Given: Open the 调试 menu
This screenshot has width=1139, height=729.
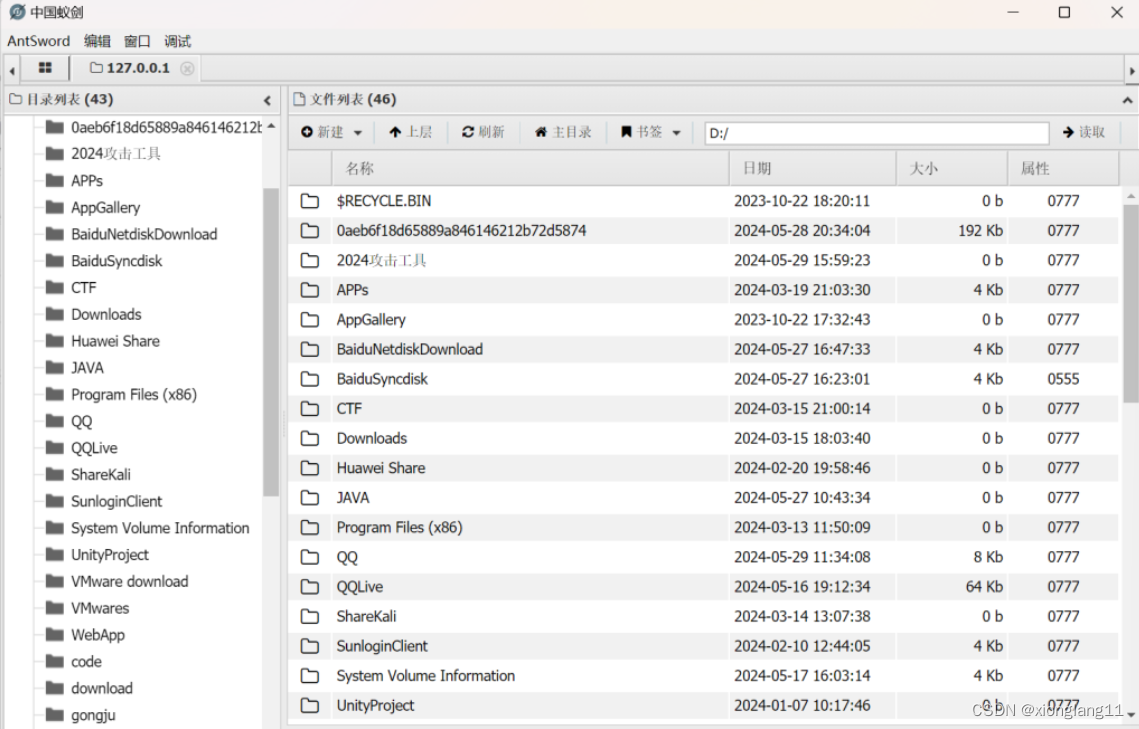Looking at the screenshot, I should [177, 41].
